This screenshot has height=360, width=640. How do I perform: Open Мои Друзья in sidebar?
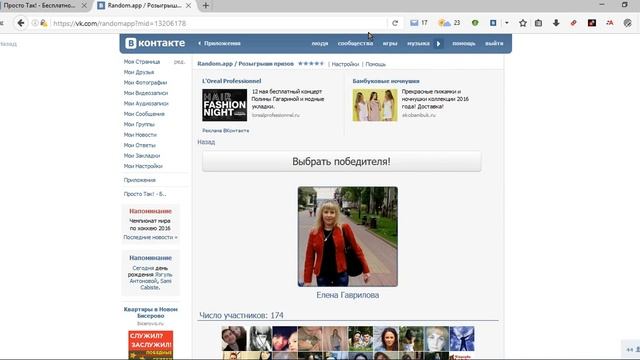[x=139, y=72]
